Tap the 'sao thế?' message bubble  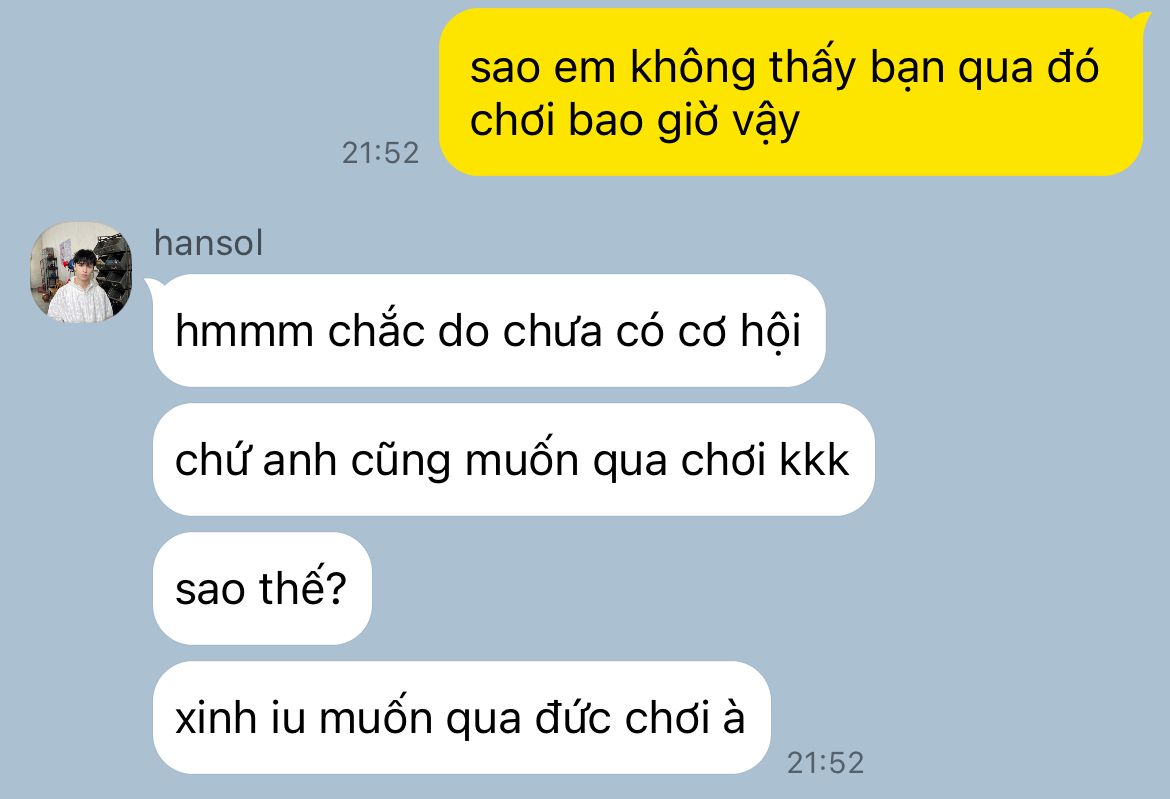pos(262,589)
